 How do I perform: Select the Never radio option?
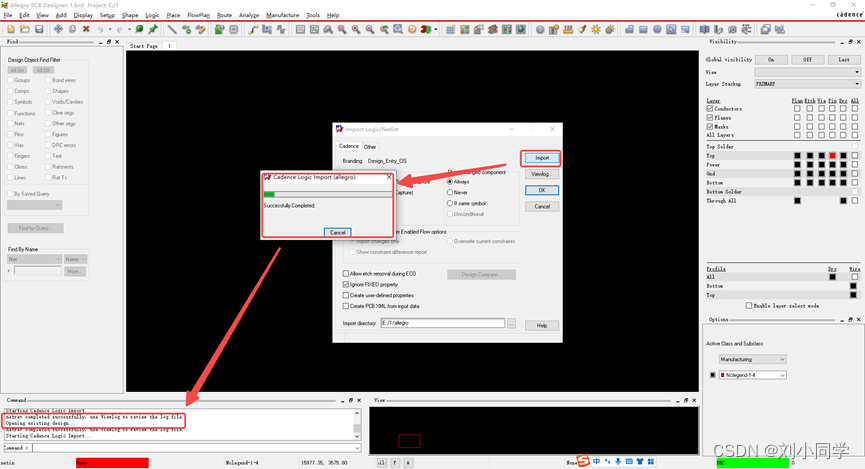pyautogui.click(x=450, y=192)
